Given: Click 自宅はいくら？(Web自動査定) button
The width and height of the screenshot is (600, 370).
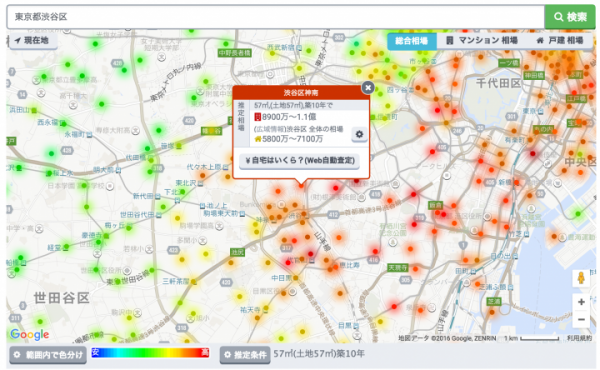Looking at the screenshot, I should pos(299,160).
